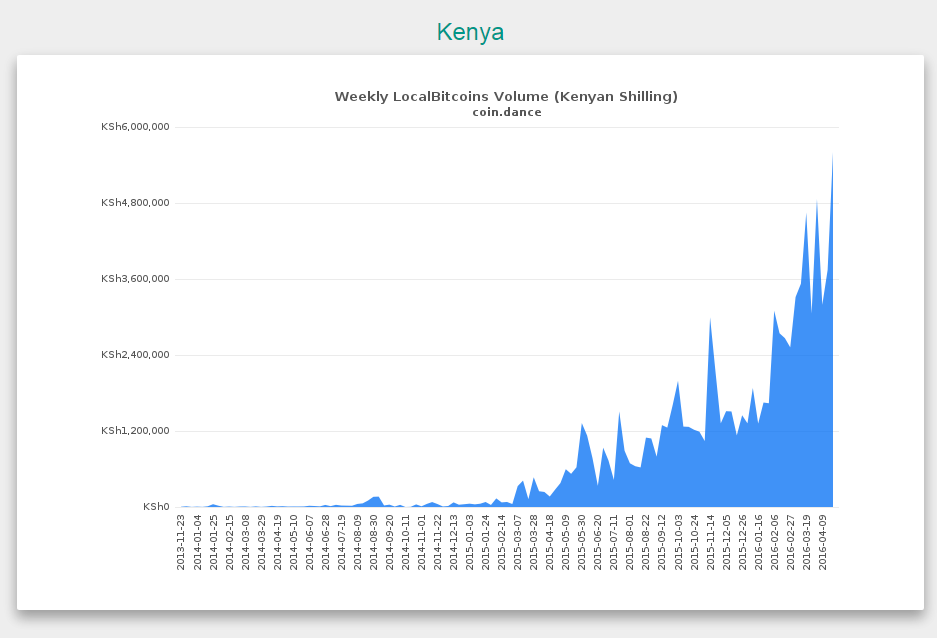Viewport: 937px width, 638px height.
Task: Click the 2016-01-16 date label
Action: click(758, 542)
